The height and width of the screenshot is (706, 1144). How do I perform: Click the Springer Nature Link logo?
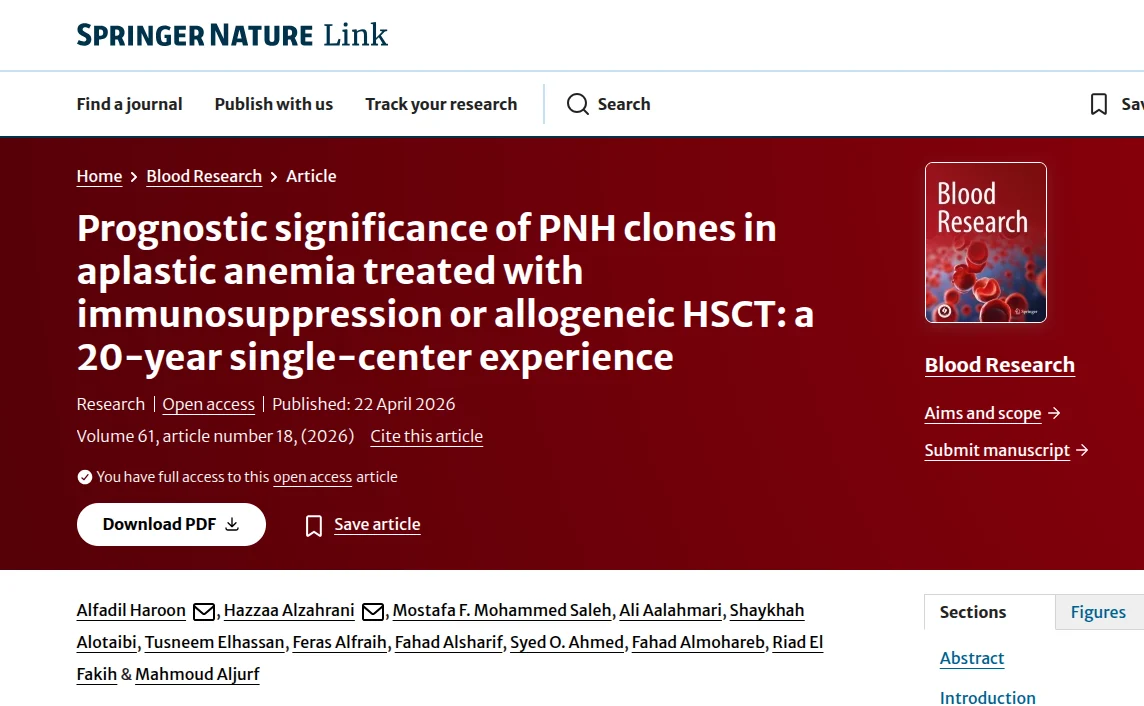[231, 34]
